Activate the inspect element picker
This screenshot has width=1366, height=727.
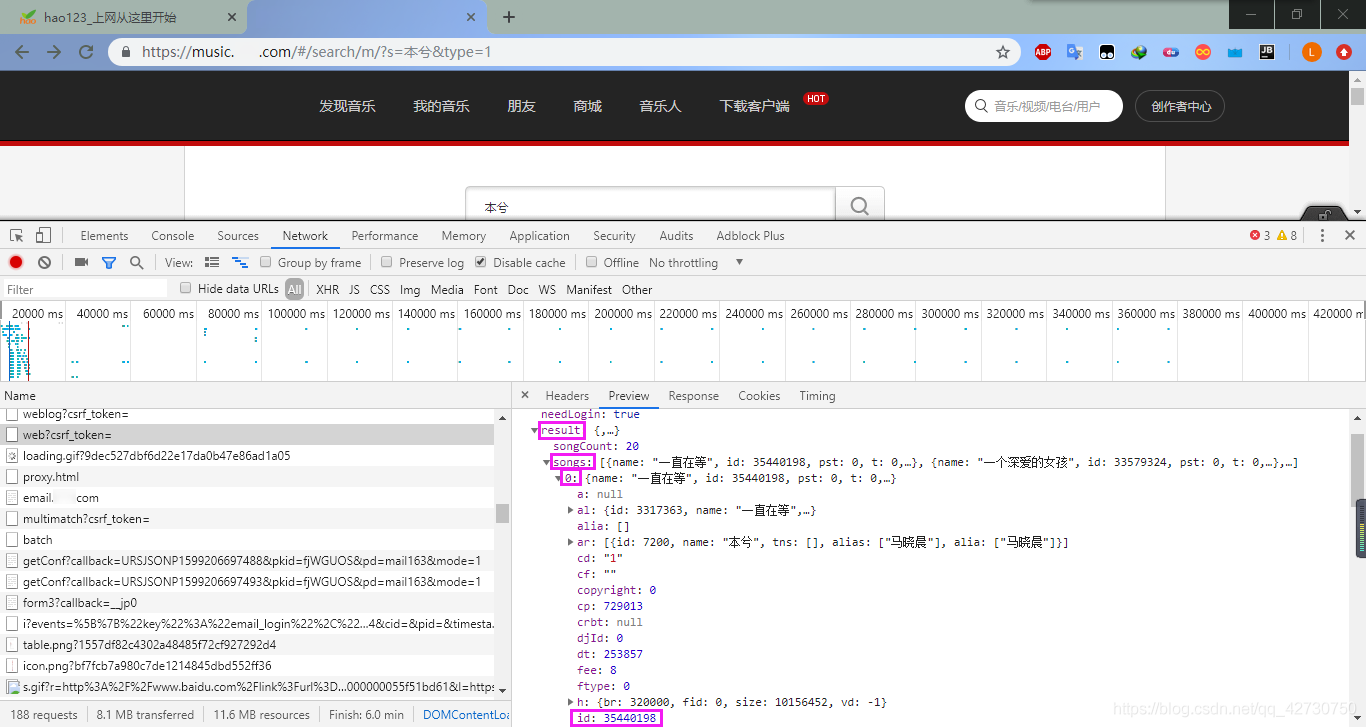(x=17, y=236)
